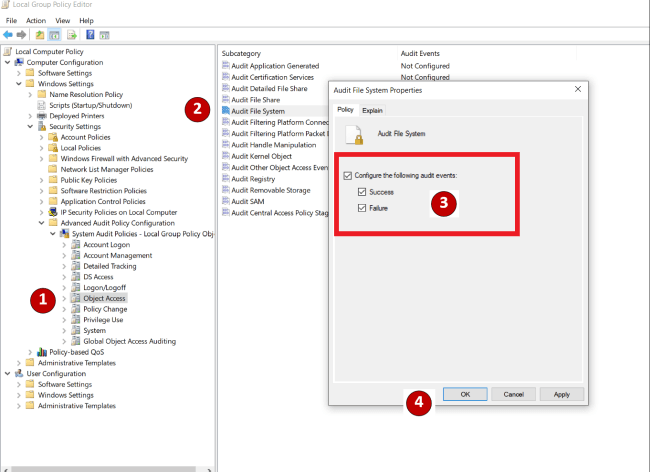Close the Audit File System Properties dialog
Image resolution: width=650 pixels, height=472 pixels.
[578, 89]
